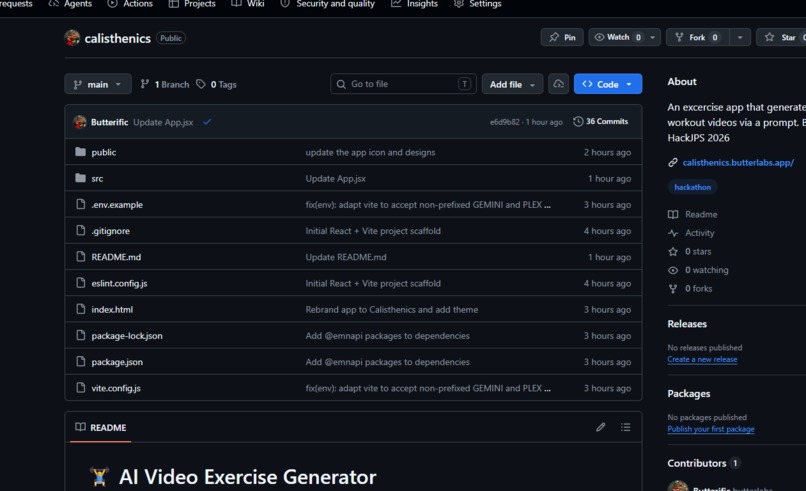The image size is (806, 491).
Task: View the 0 forks link
Action: (x=698, y=288)
